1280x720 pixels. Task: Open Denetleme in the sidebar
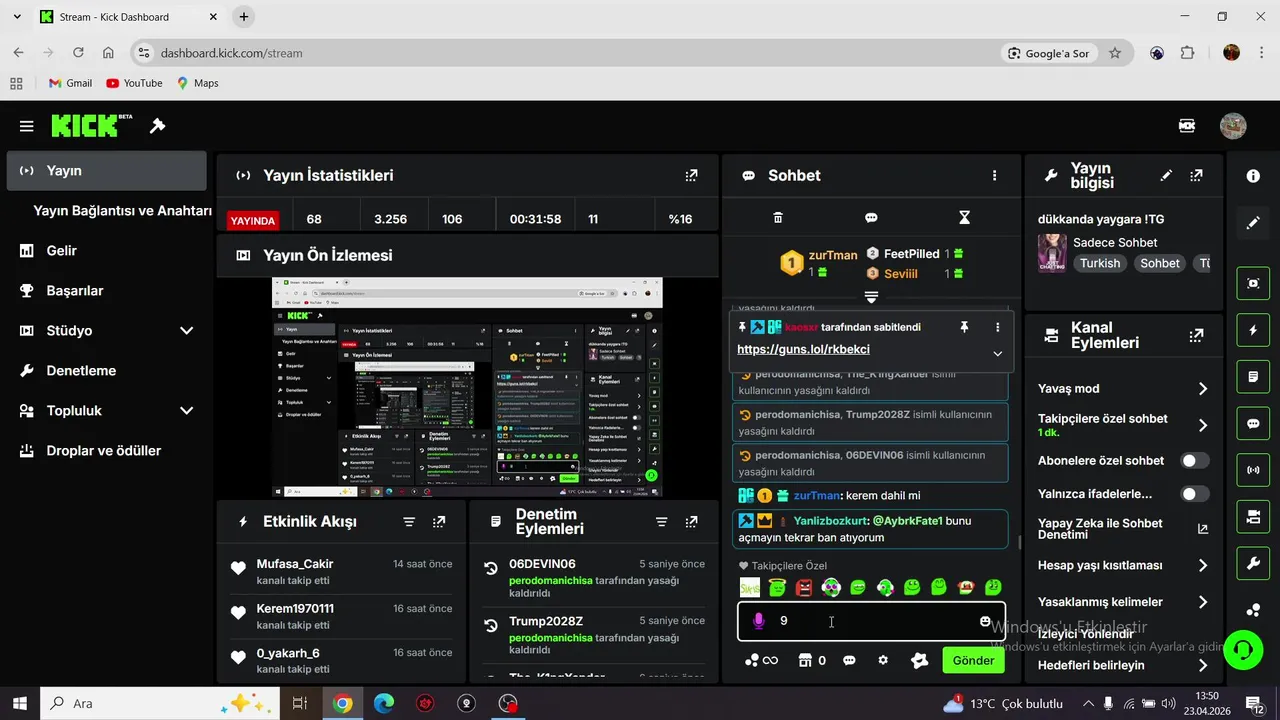pos(106,370)
